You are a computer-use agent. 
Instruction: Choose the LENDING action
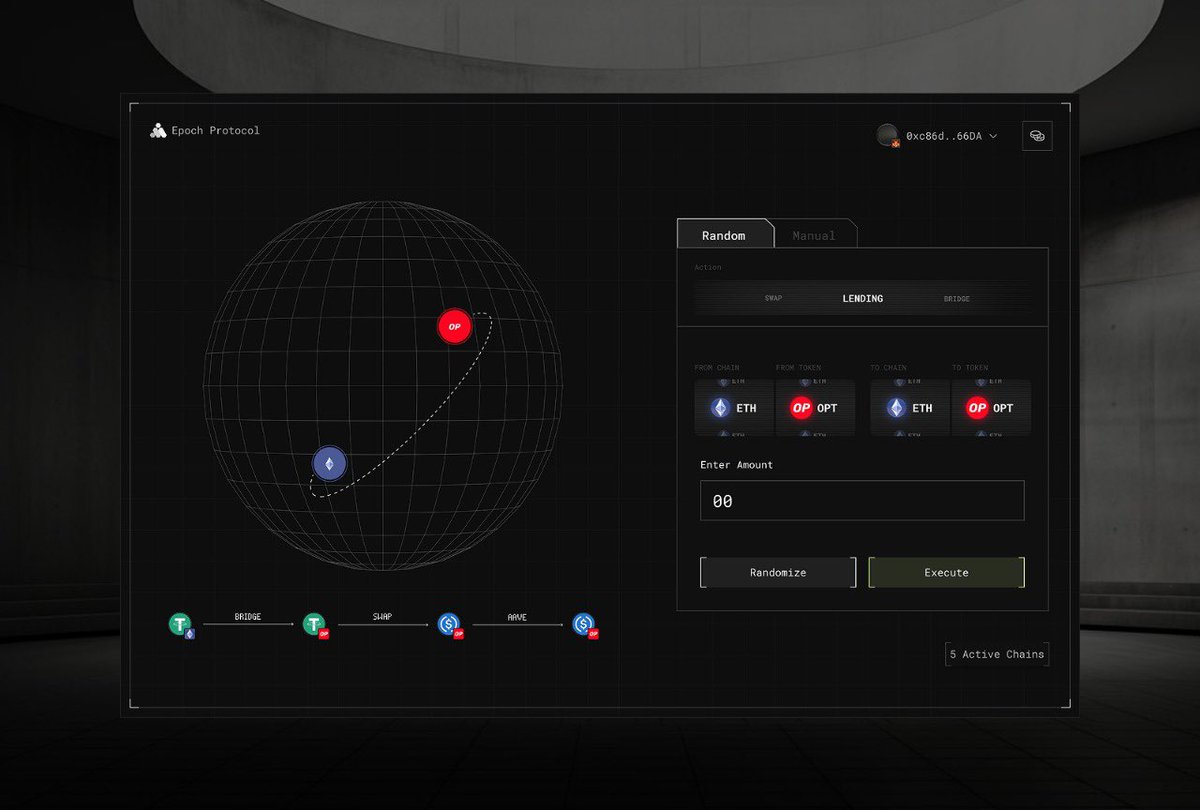[x=862, y=299]
